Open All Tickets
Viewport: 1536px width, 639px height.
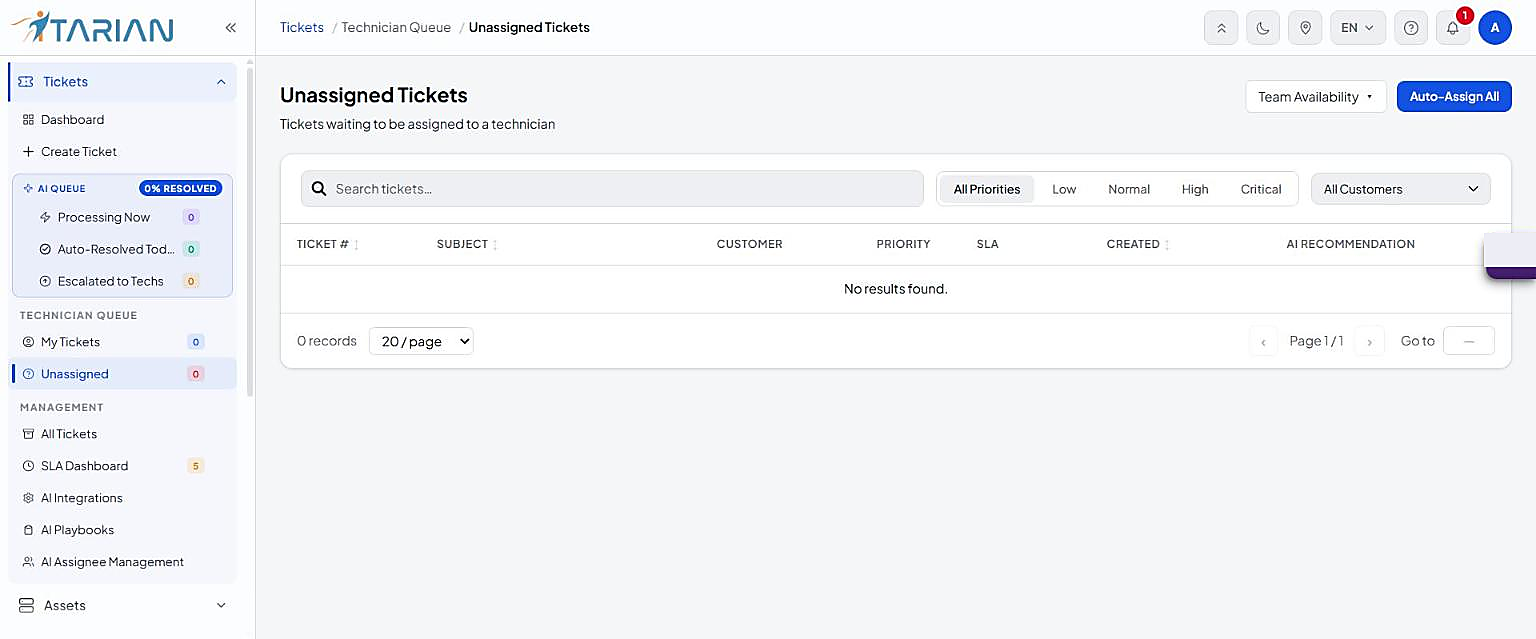(68, 434)
